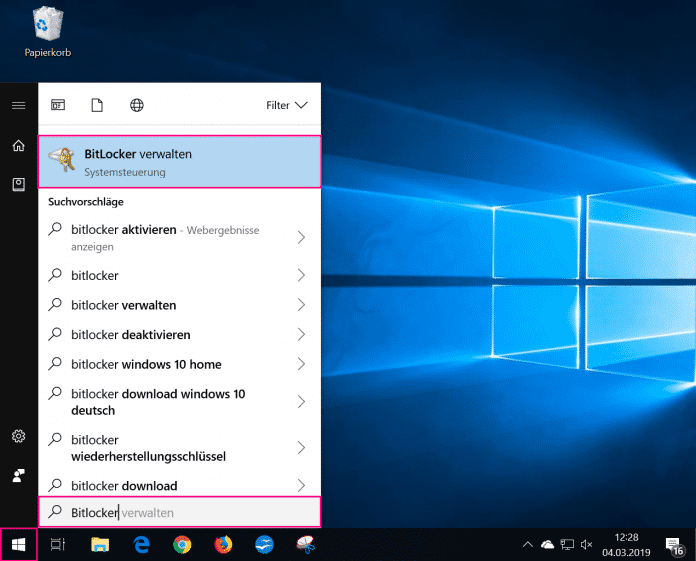Select 'bitlocker verwalten' suggestion
696x561 pixels.
[x=124, y=305]
